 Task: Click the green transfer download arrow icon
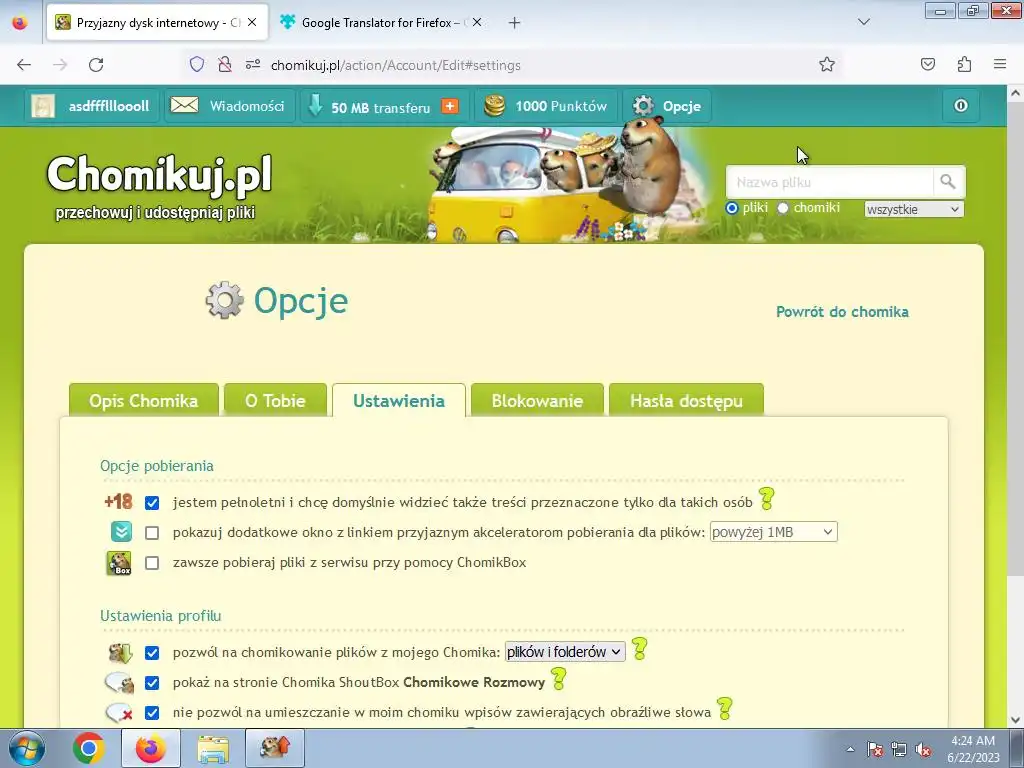click(x=315, y=106)
